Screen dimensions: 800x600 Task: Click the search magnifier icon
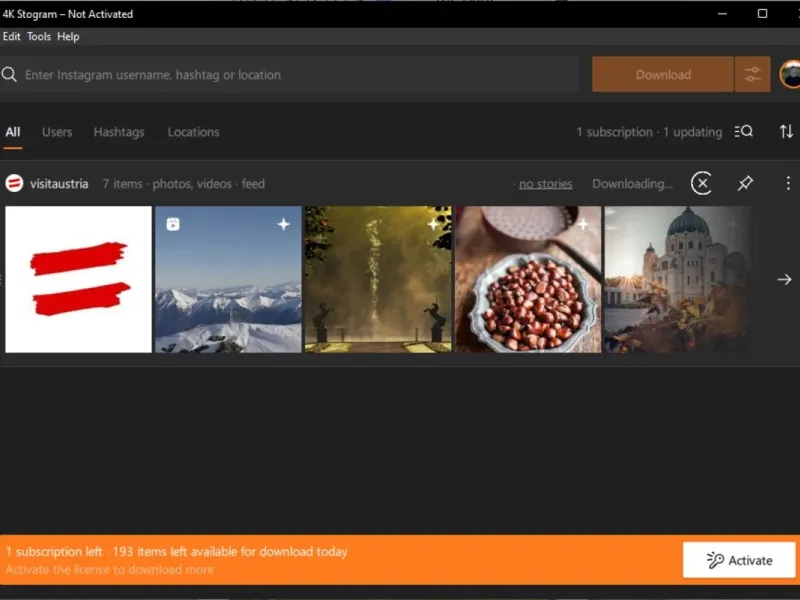click(x=9, y=74)
